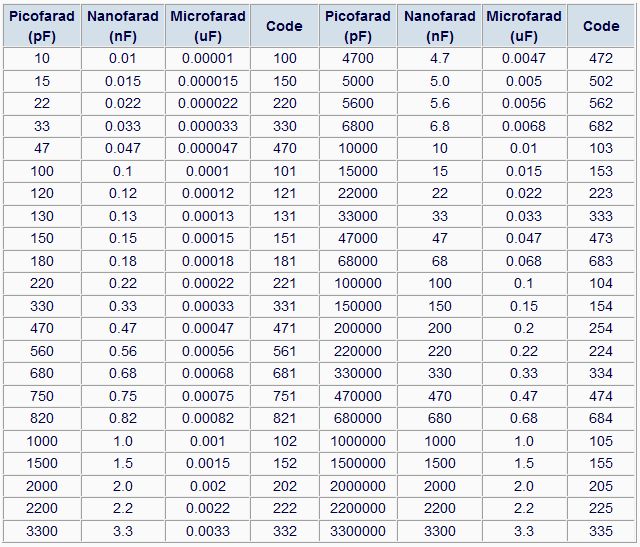640x547 pixels.
Task: Click the 68000 picofarad value
Action: point(358,261)
